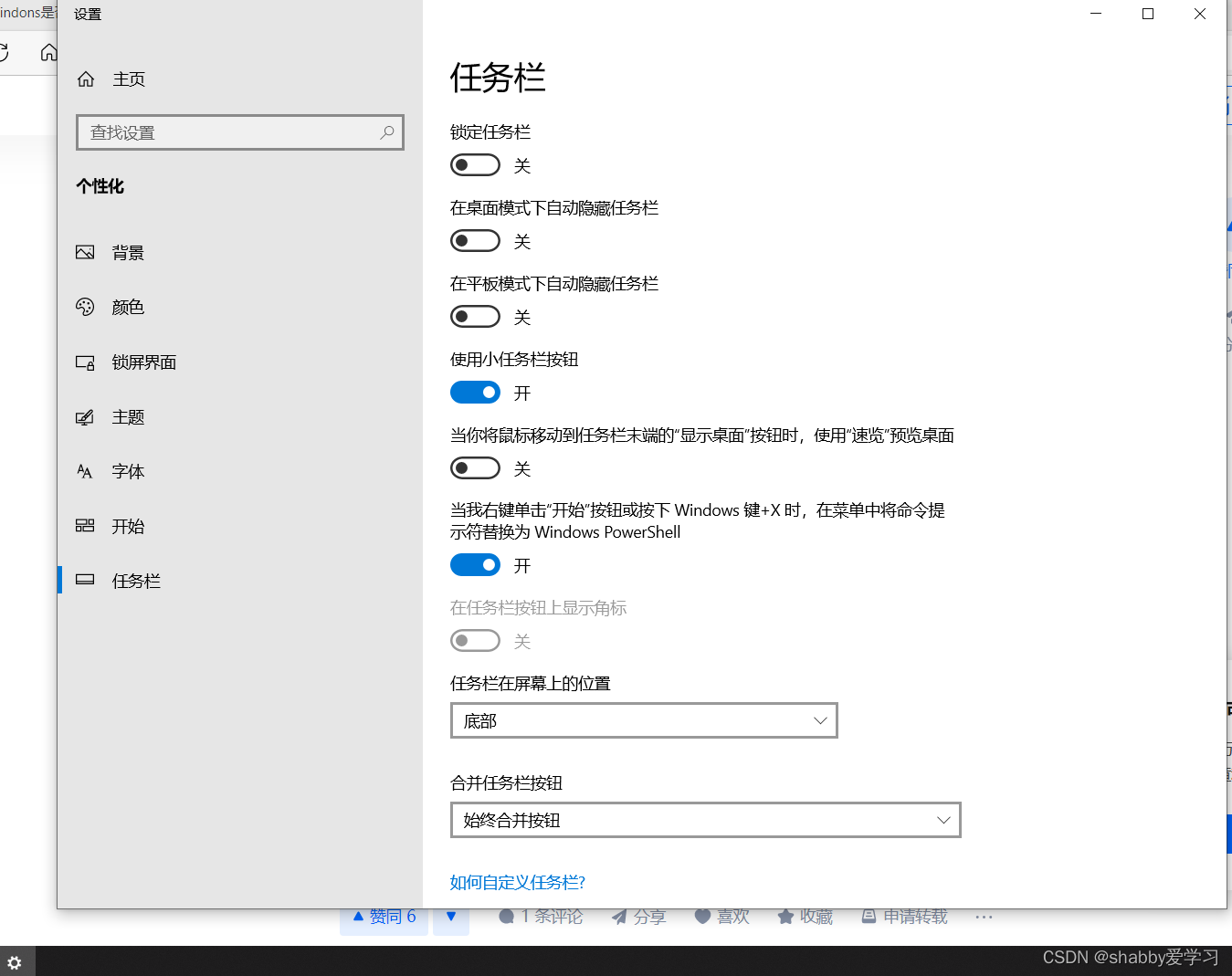1232x976 pixels.
Task: Click 1 条评论 on the webpage
Action: click(541, 917)
